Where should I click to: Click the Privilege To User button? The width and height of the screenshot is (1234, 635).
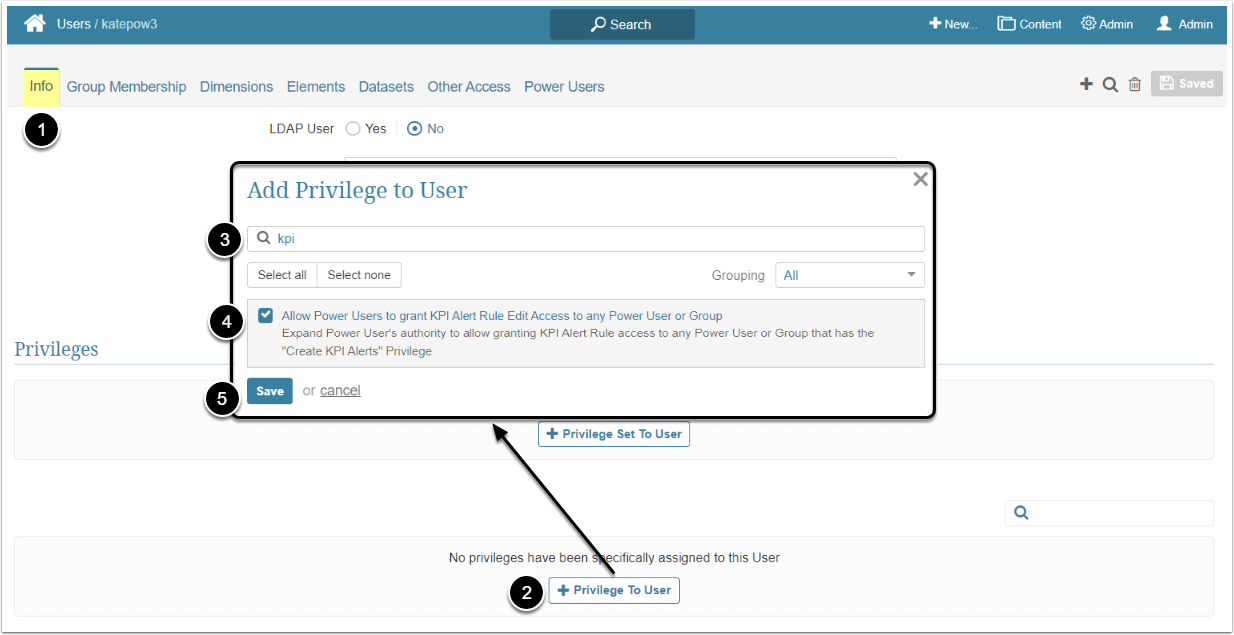614,590
